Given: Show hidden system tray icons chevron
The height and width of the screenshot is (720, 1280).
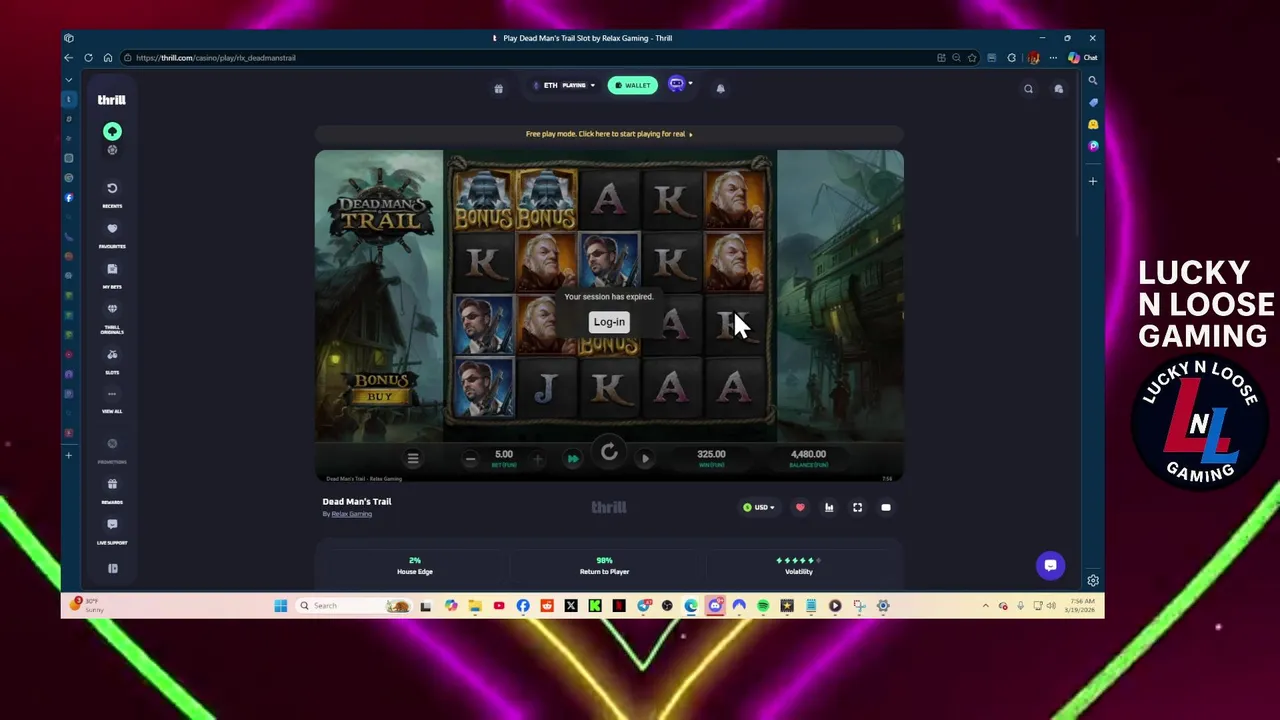Looking at the screenshot, I should pyautogui.click(x=985, y=605).
